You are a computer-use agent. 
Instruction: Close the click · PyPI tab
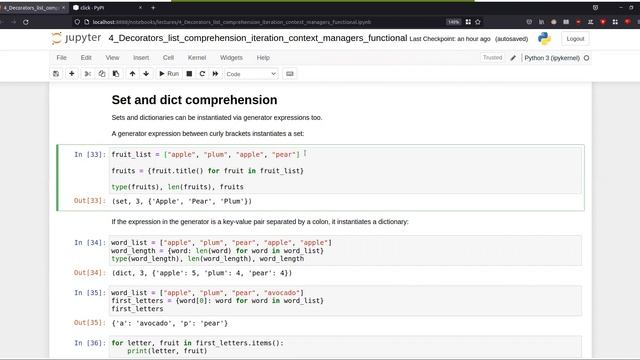tap(140, 7)
